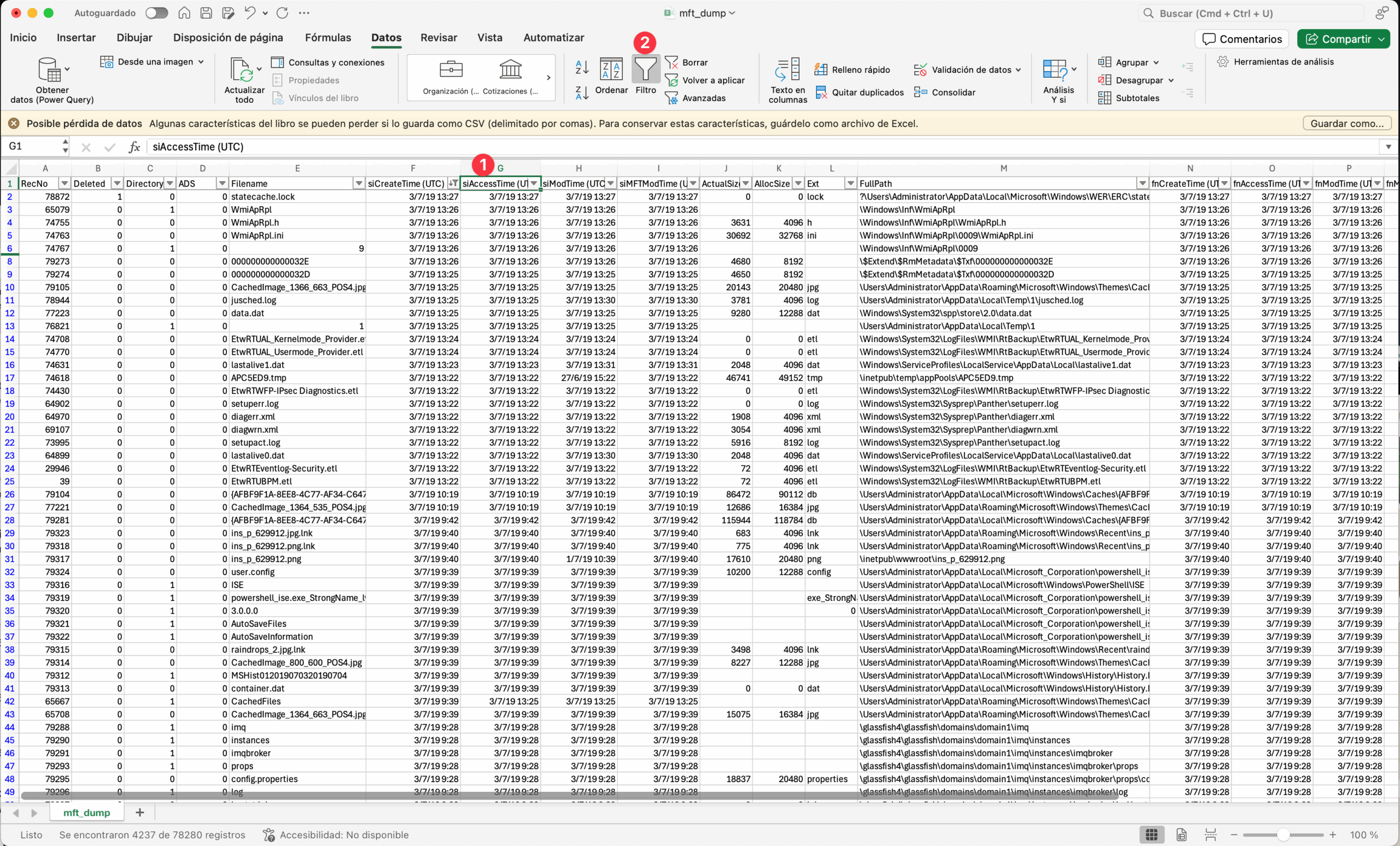Open the Automatizar tab
1400x846 pixels.
[553, 38]
